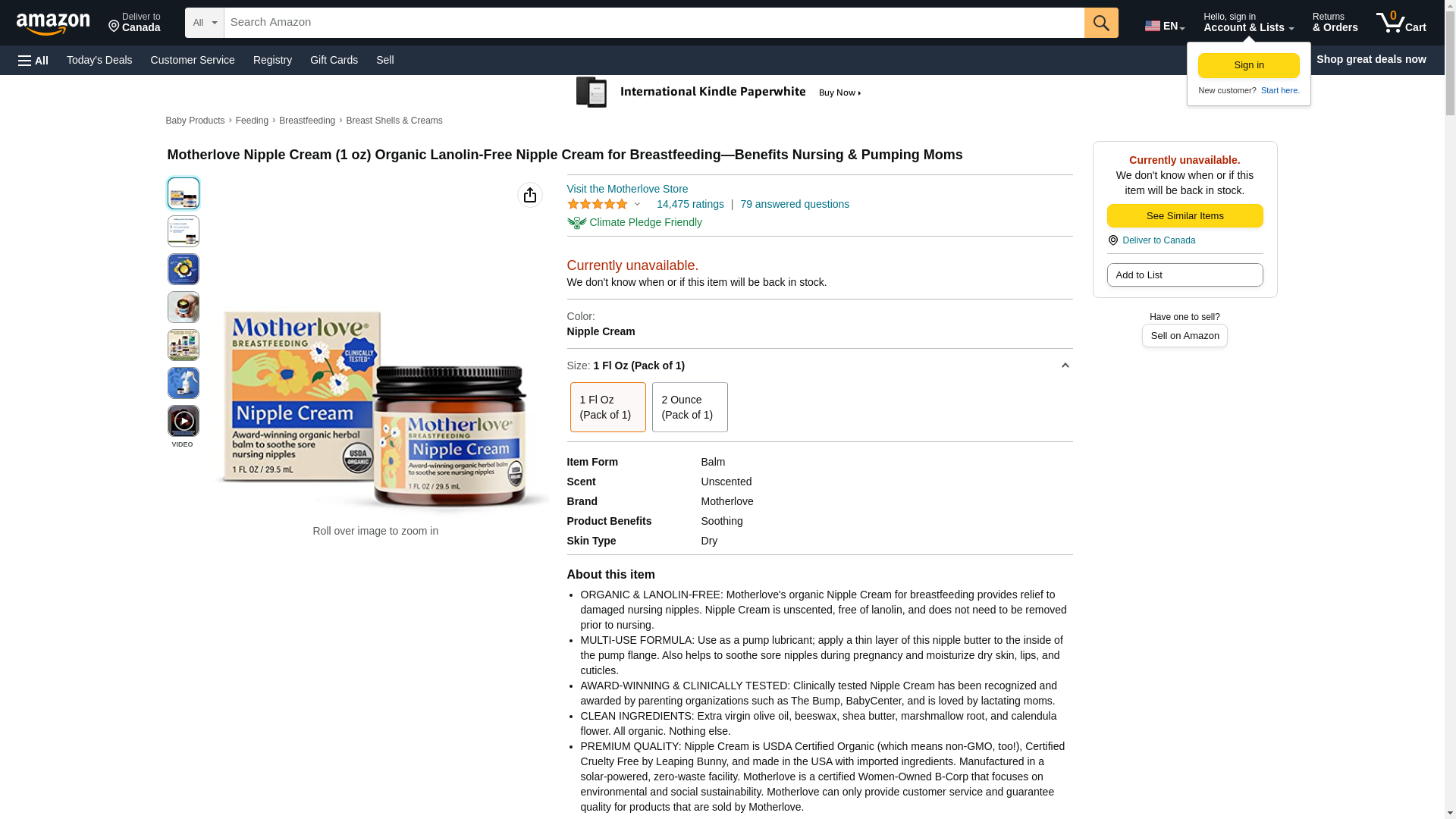Collapse the Size options section
The image size is (1456, 819).
point(1065,366)
